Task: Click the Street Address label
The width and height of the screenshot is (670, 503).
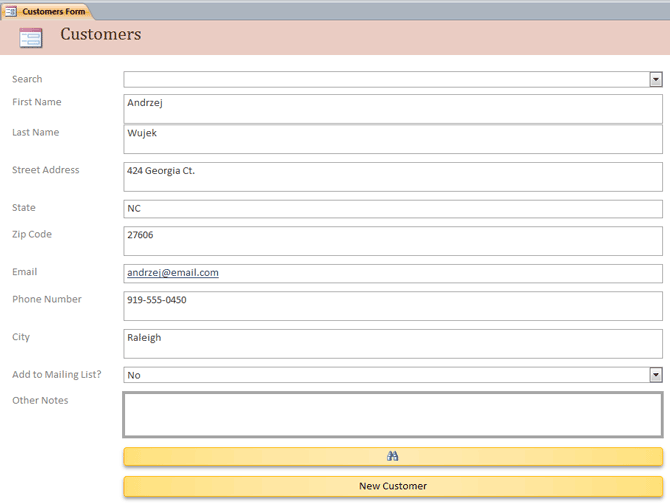Action: pos(46,170)
